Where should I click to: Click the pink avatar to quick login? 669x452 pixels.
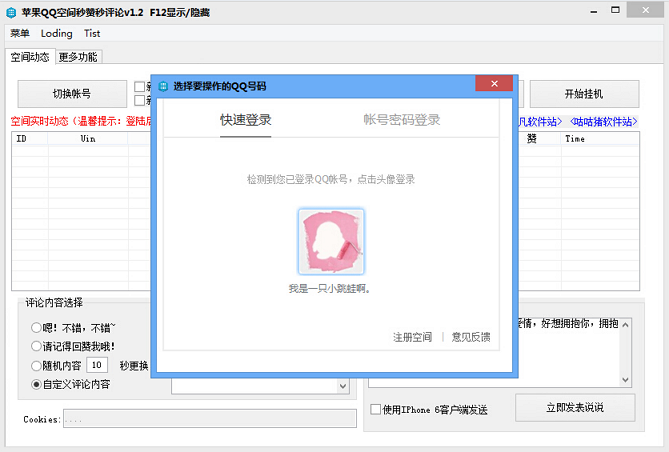331,242
